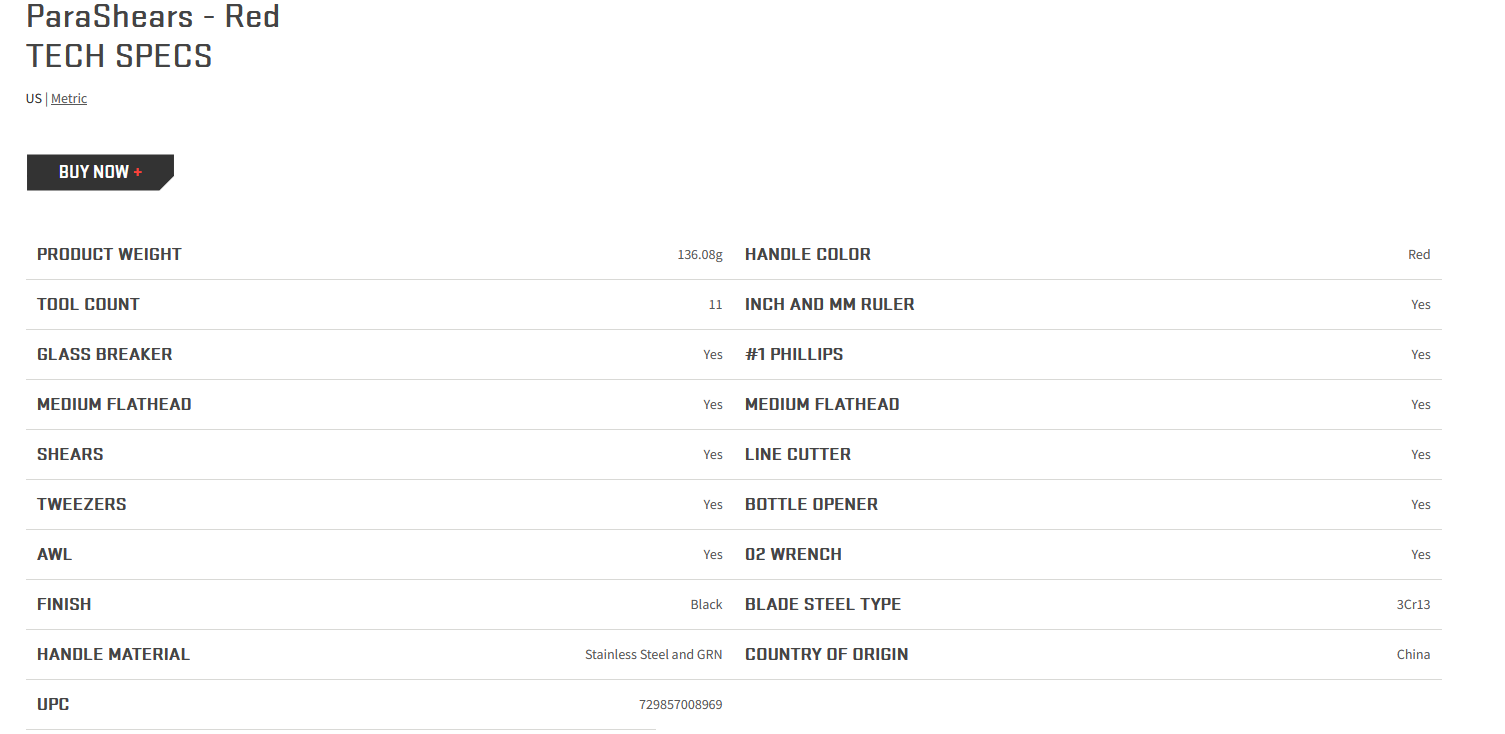The image size is (1505, 734).
Task: Click the Stainless Steel and GRN value
Action: click(x=654, y=654)
